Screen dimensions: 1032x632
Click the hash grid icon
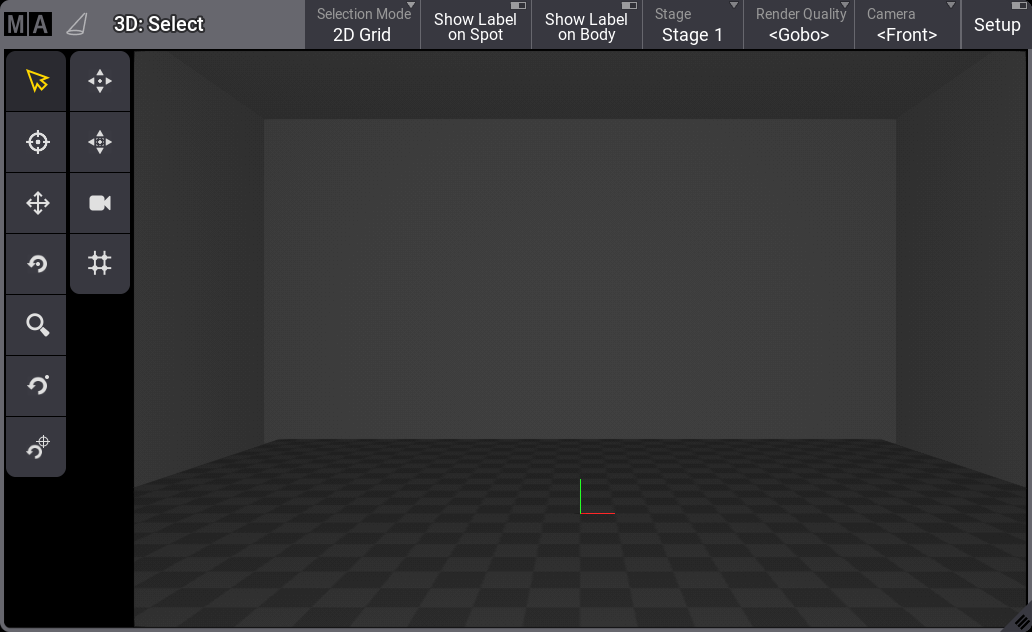(100, 263)
